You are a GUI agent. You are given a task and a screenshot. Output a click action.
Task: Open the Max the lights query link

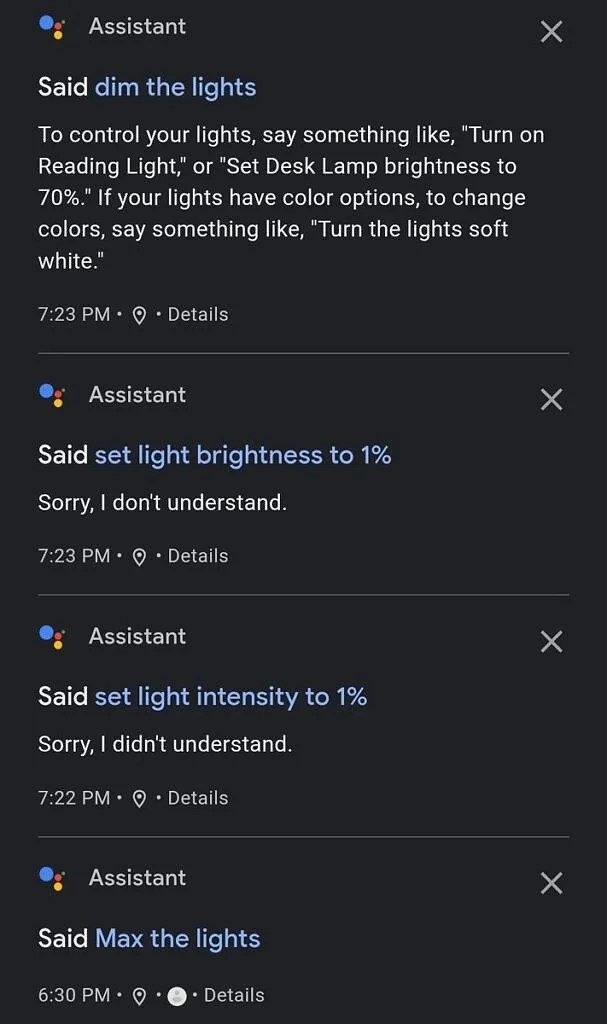pyautogui.click(x=178, y=939)
